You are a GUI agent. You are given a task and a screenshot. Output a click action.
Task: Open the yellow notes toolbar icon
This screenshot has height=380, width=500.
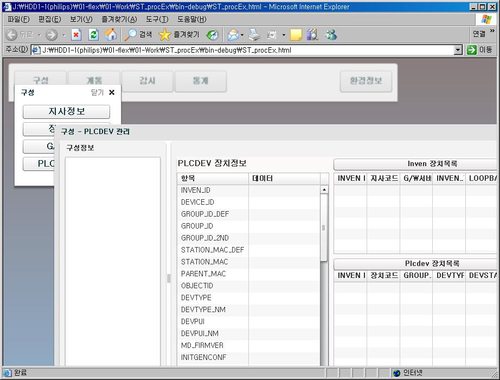tap(296, 35)
